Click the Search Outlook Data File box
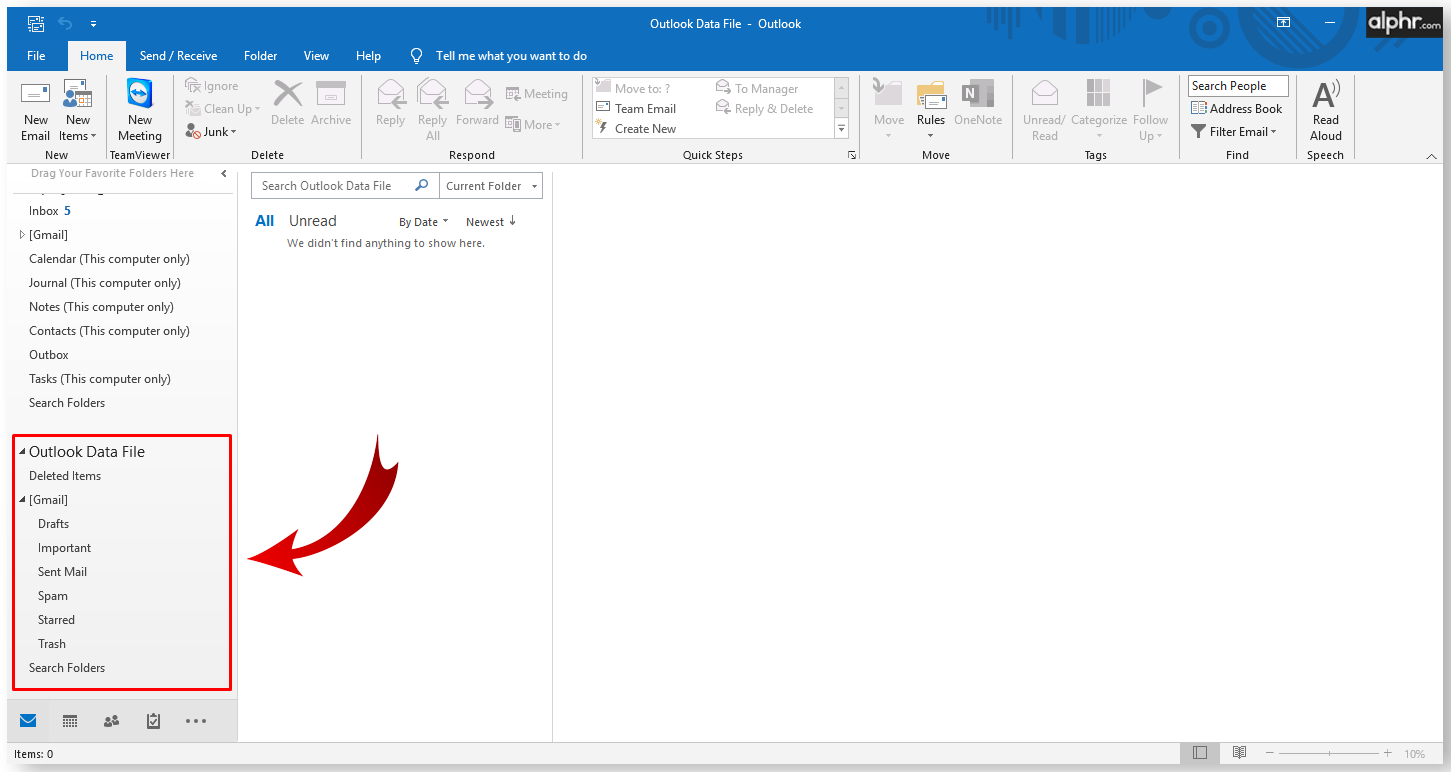 click(x=345, y=186)
